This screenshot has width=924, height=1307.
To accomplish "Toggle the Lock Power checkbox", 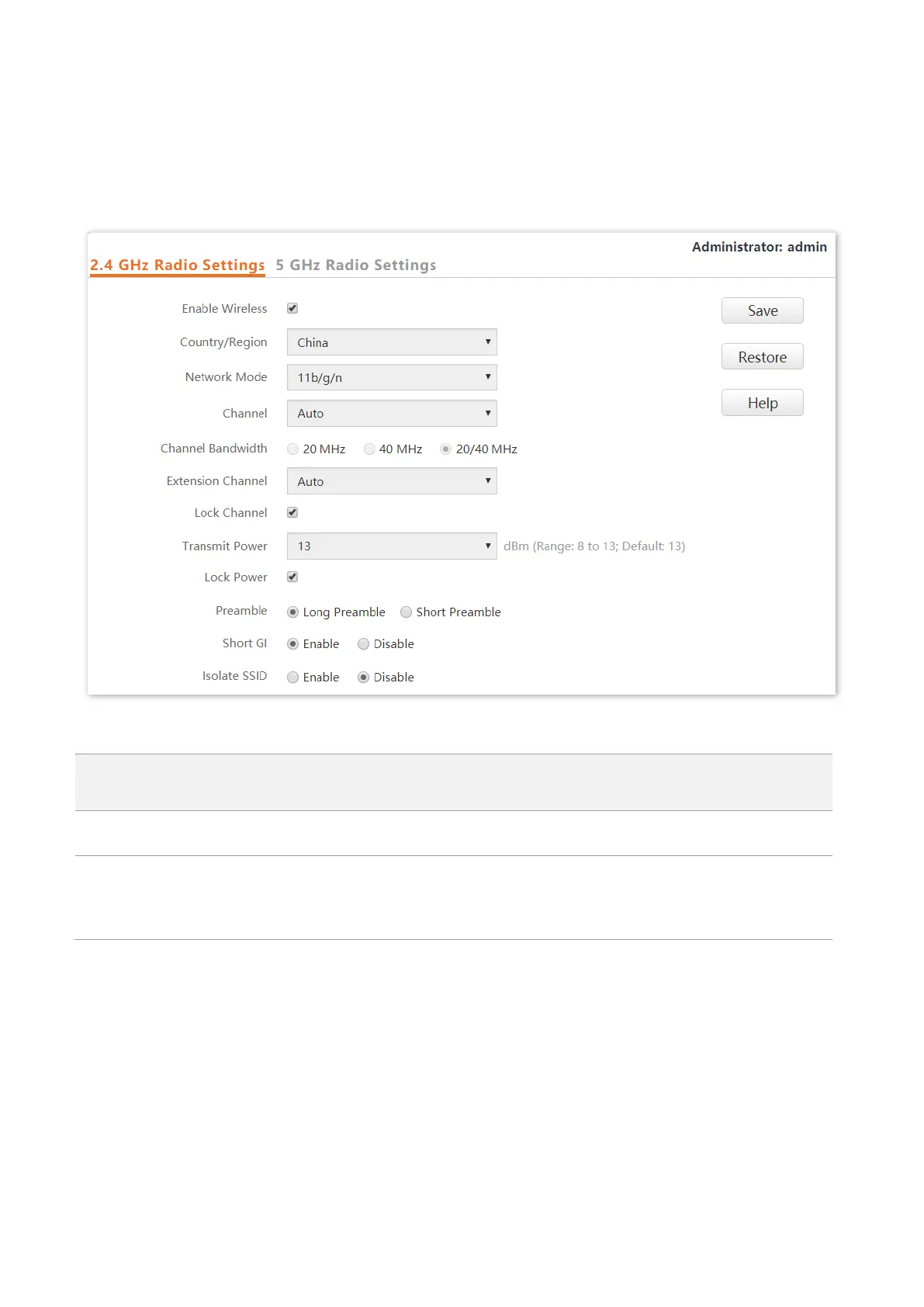I will click(292, 577).
